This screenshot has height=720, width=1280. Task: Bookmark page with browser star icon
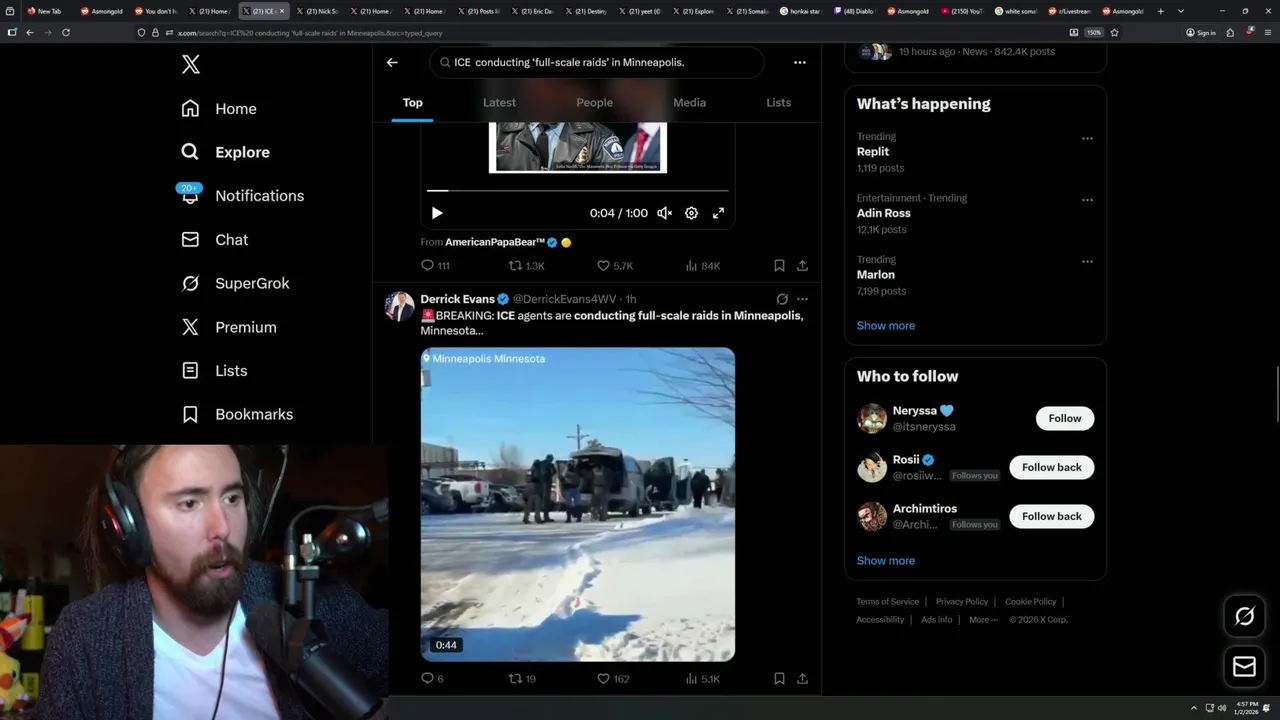pos(1114,32)
